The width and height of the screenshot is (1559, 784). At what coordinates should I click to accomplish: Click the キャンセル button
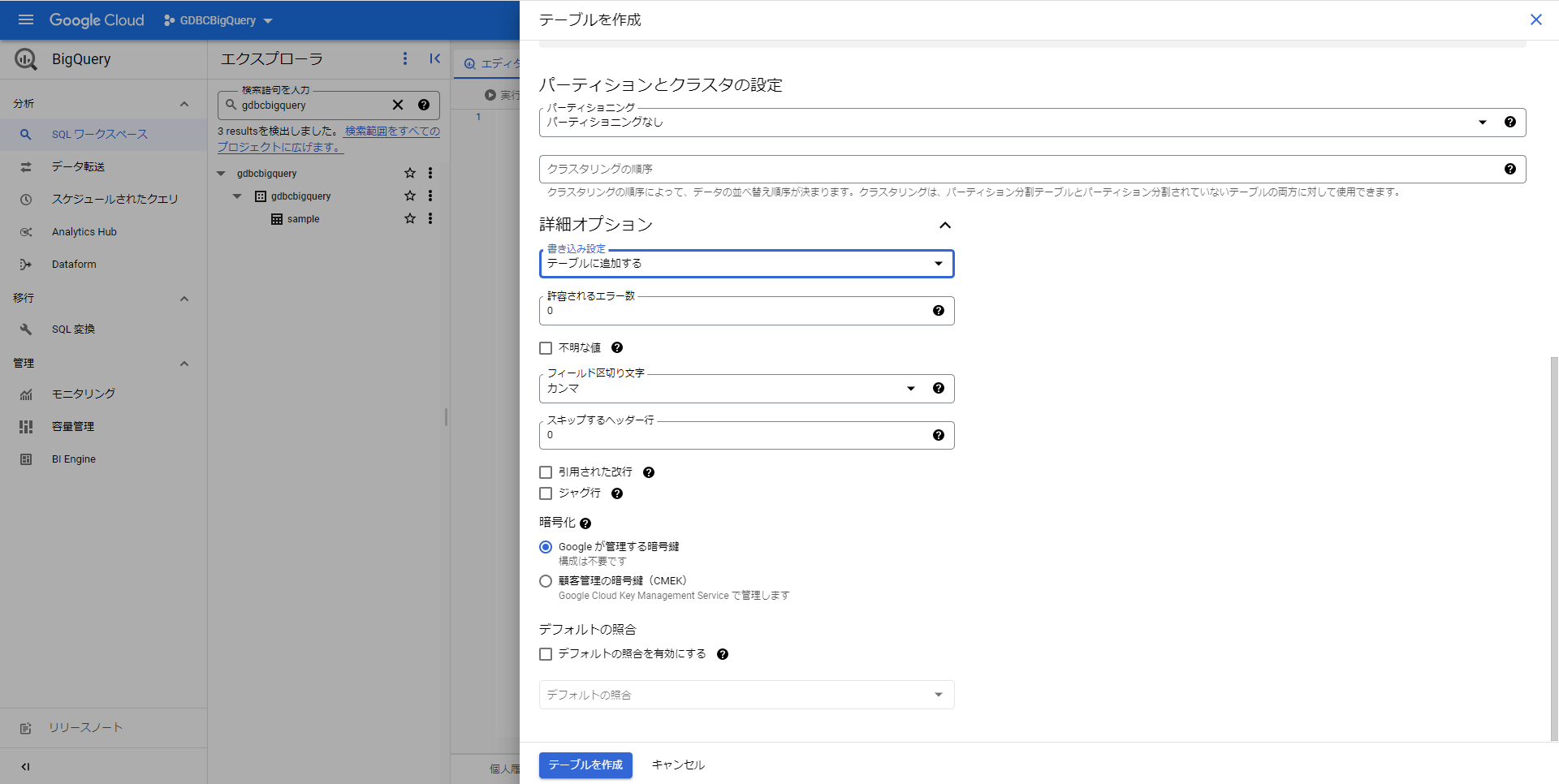(678, 765)
